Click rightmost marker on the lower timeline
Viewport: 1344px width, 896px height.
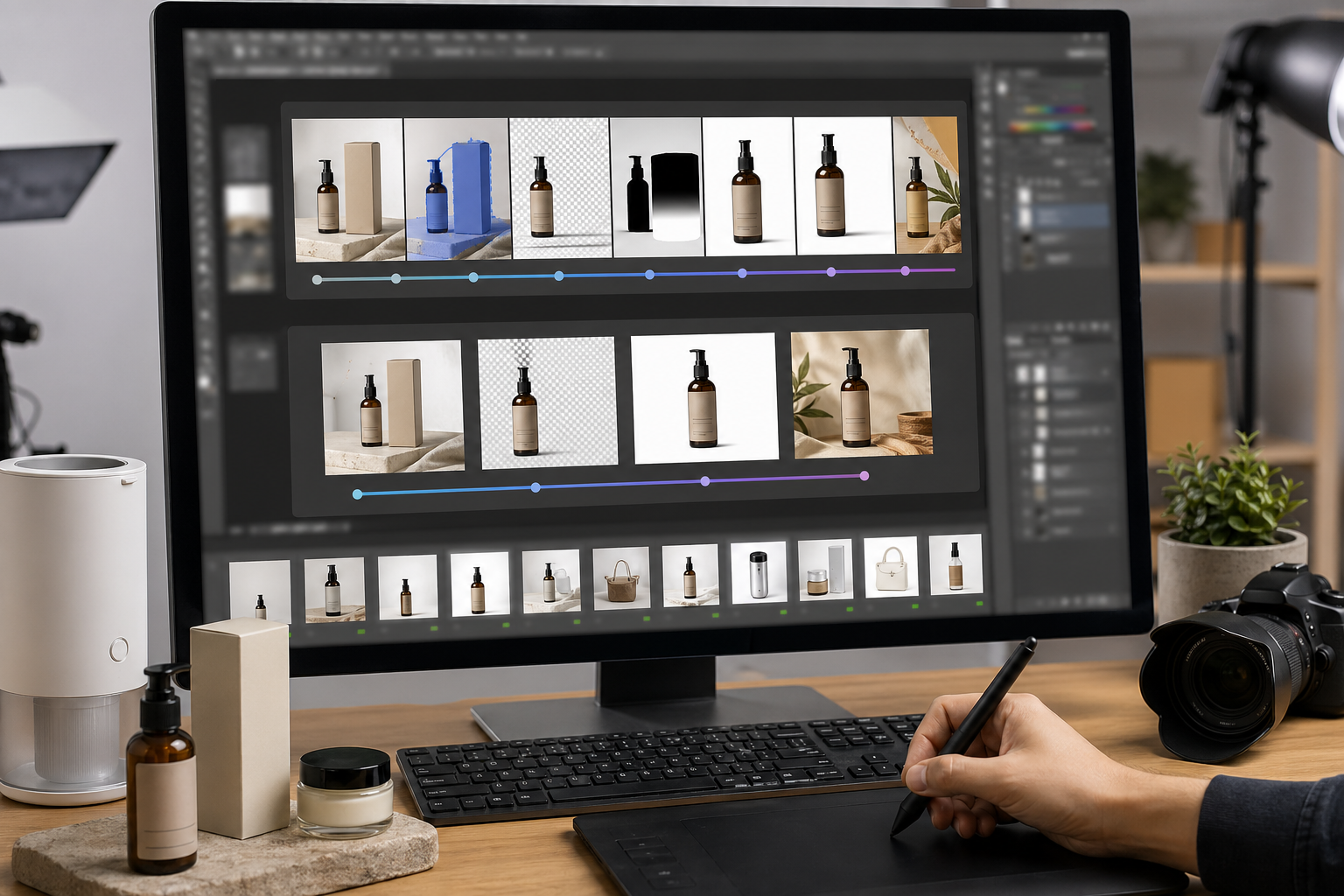[x=864, y=476]
